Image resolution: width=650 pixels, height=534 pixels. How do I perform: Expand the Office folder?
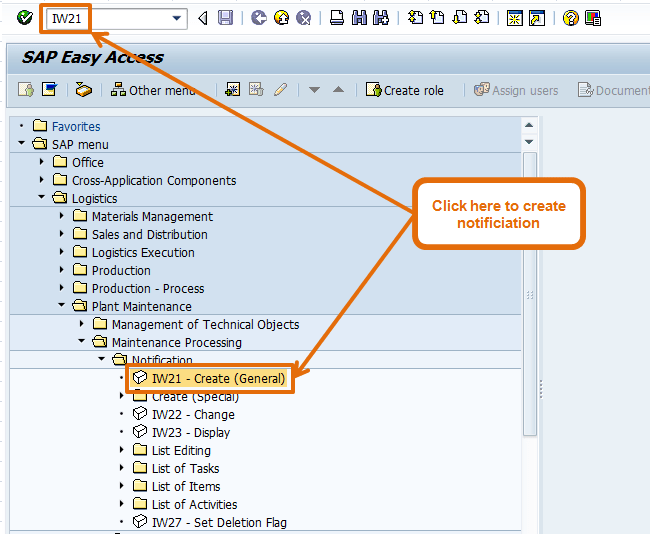tap(41, 161)
